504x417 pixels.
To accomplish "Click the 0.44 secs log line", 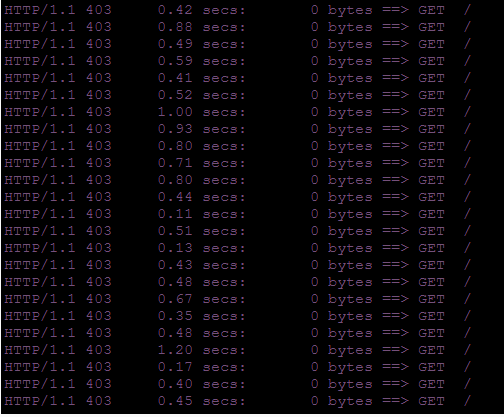I will 237,197.
